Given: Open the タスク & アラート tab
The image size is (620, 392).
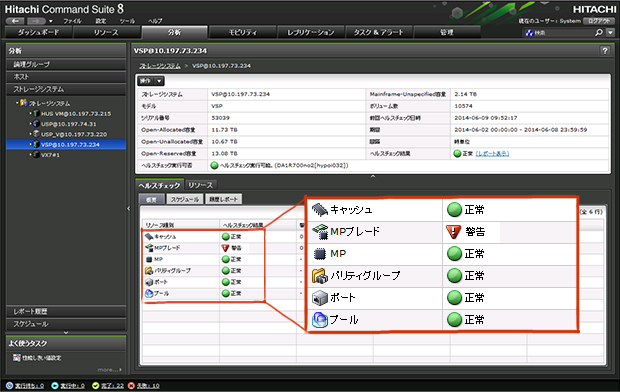Looking at the screenshot, I should (x=378, y=32).
